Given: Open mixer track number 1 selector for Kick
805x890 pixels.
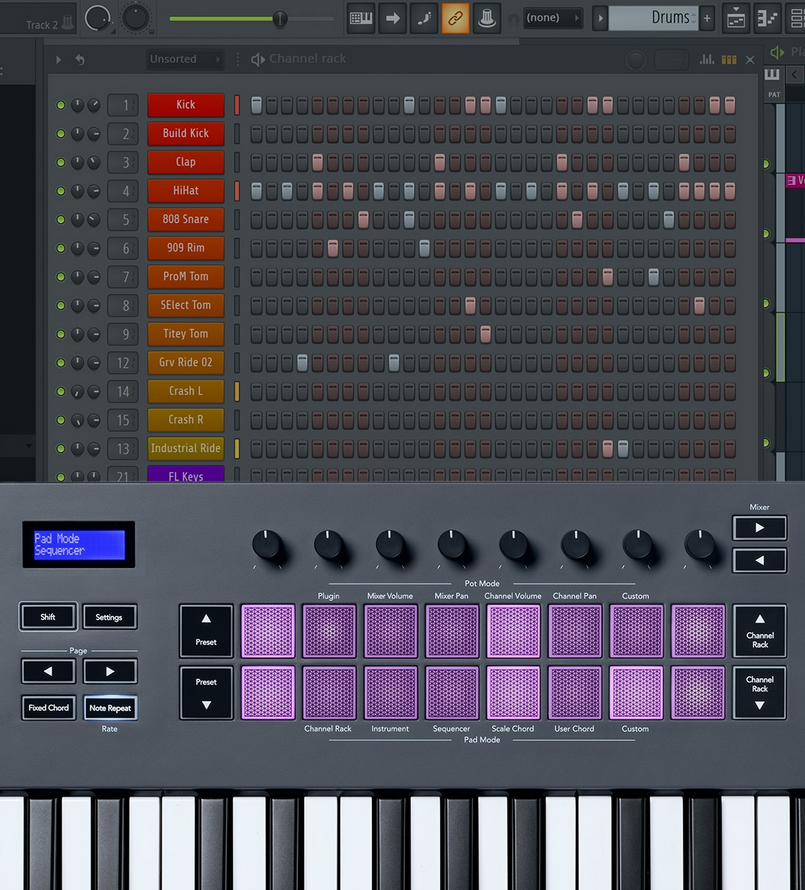Looking at the screenshot, I should 123,105.
